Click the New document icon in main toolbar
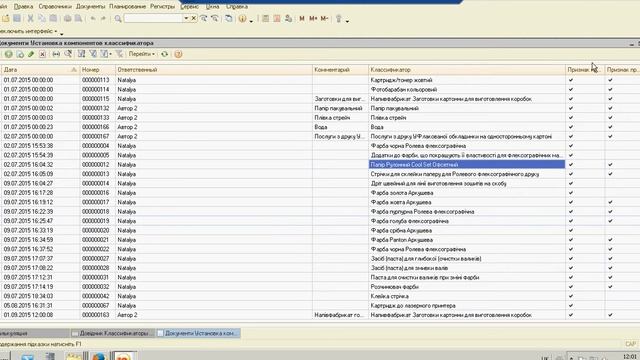Screen dimensions: 640x360 pyautogui.click(x=6, y=18)
